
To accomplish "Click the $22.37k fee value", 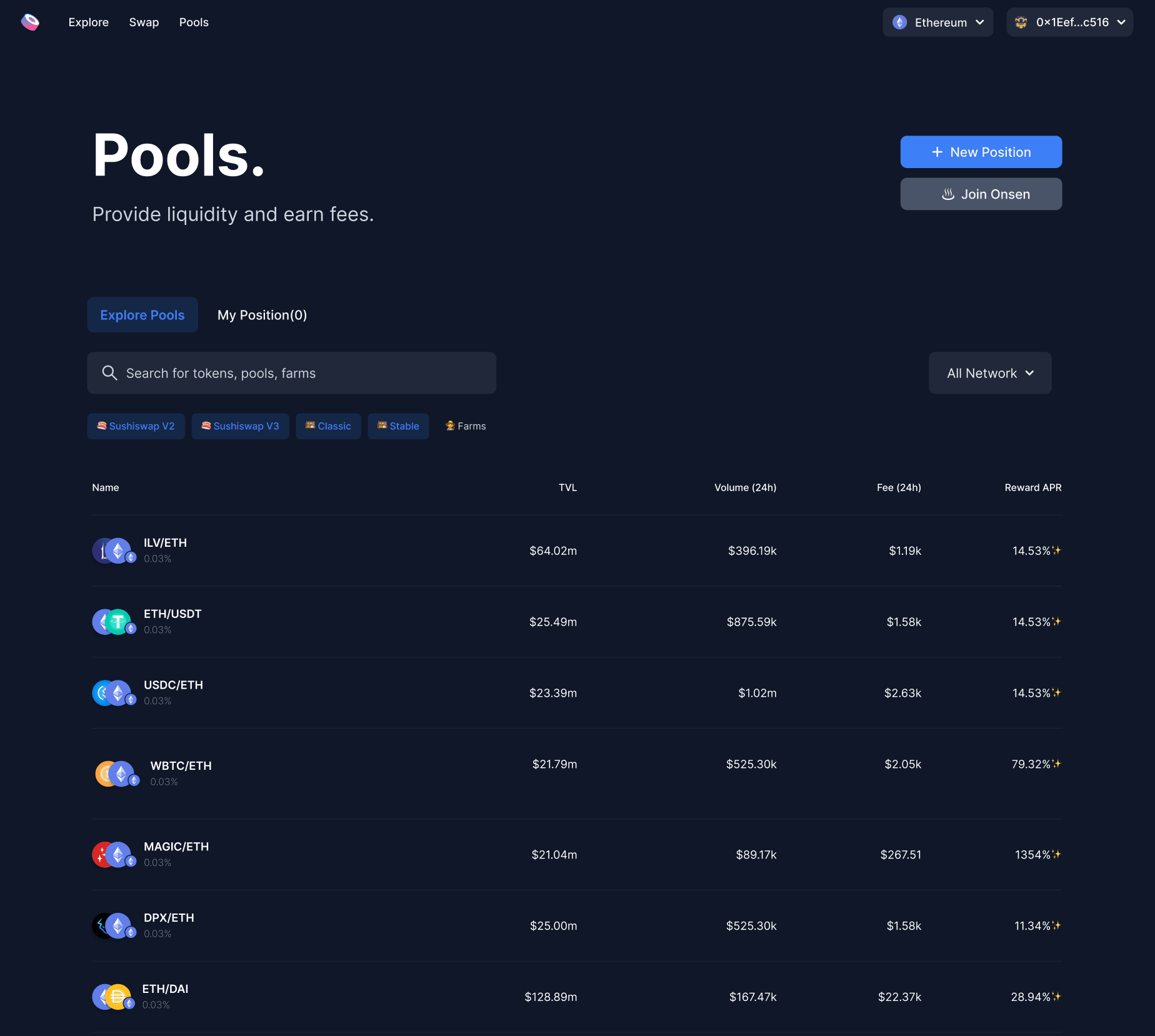I will (x=899, y=997).
